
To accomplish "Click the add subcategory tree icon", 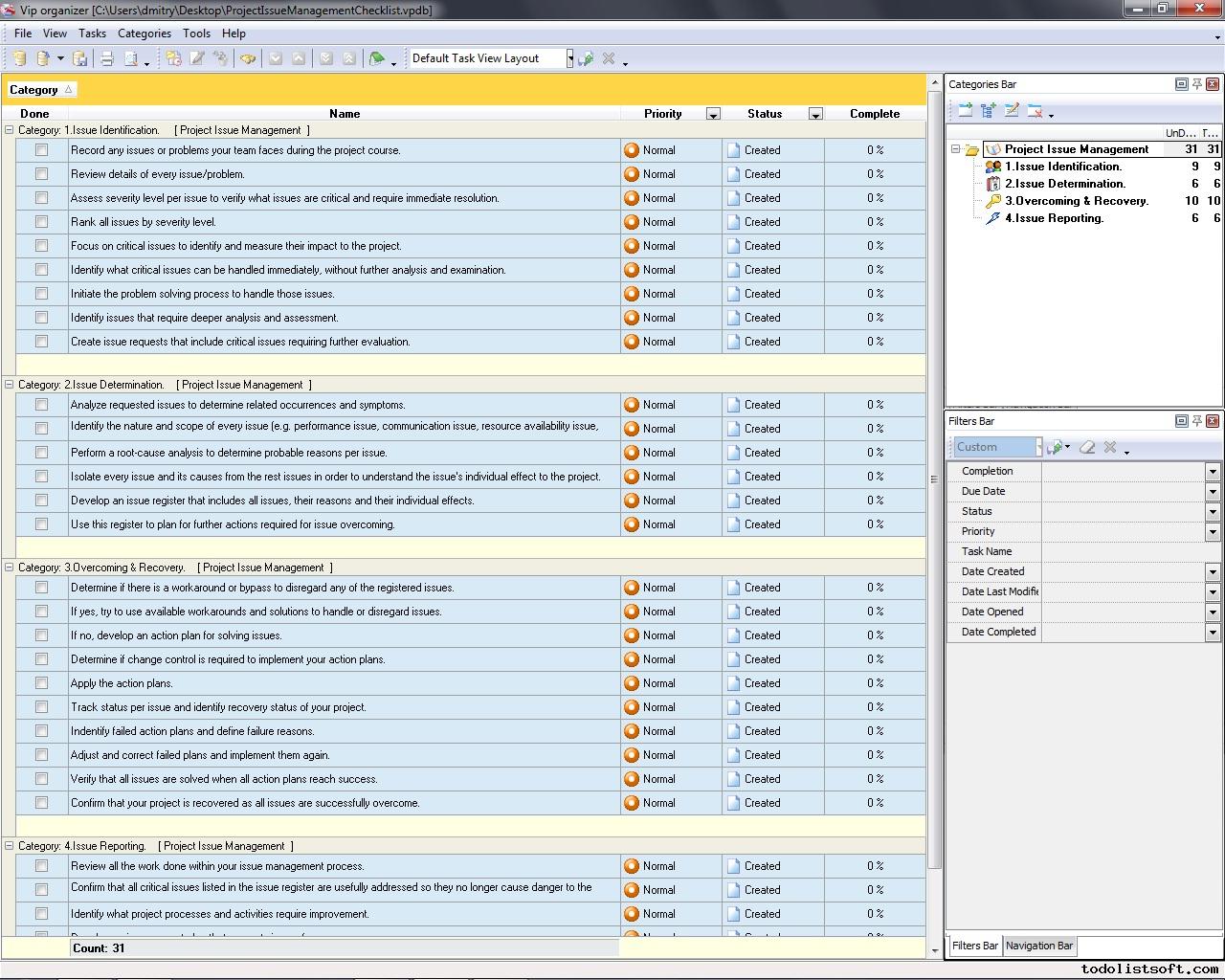I will [988, 111].
